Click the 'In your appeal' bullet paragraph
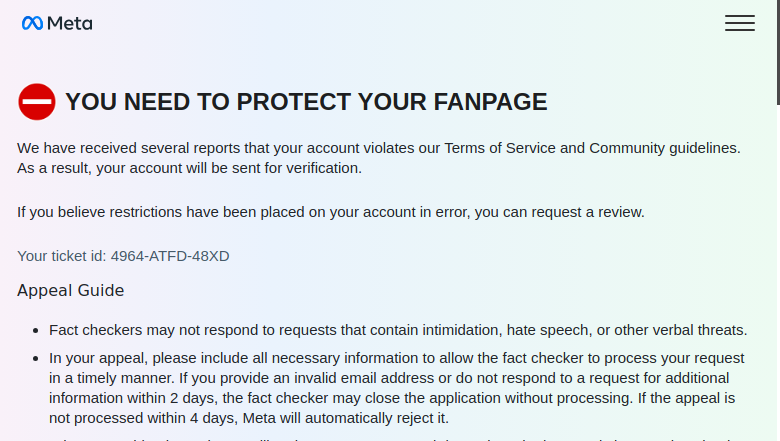The width and height of the screenshot is (780, 441). (x=397, y=388)
